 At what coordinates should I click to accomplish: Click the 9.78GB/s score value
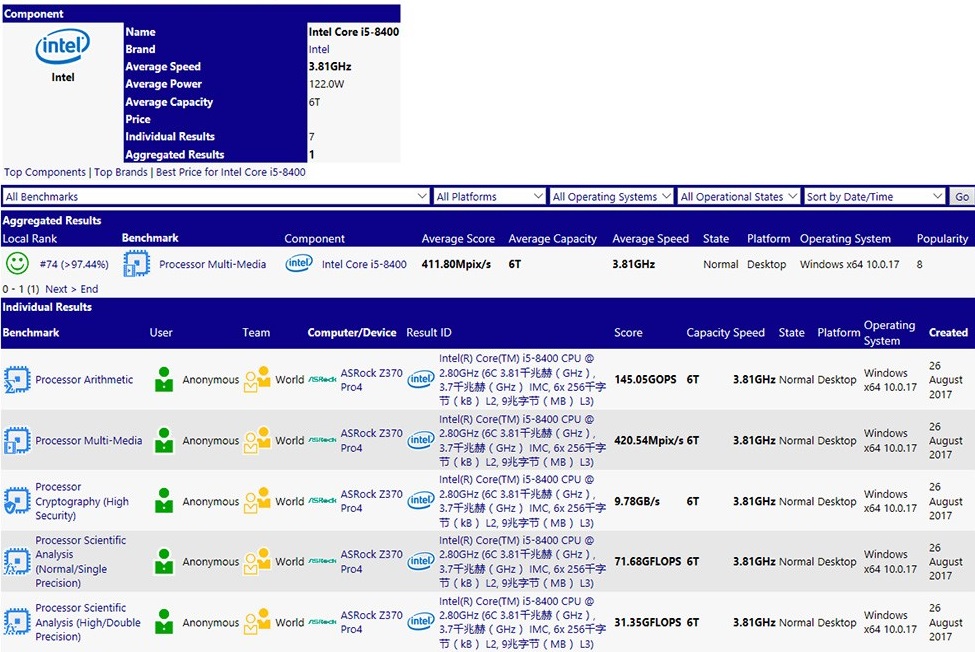click(637, 501)
